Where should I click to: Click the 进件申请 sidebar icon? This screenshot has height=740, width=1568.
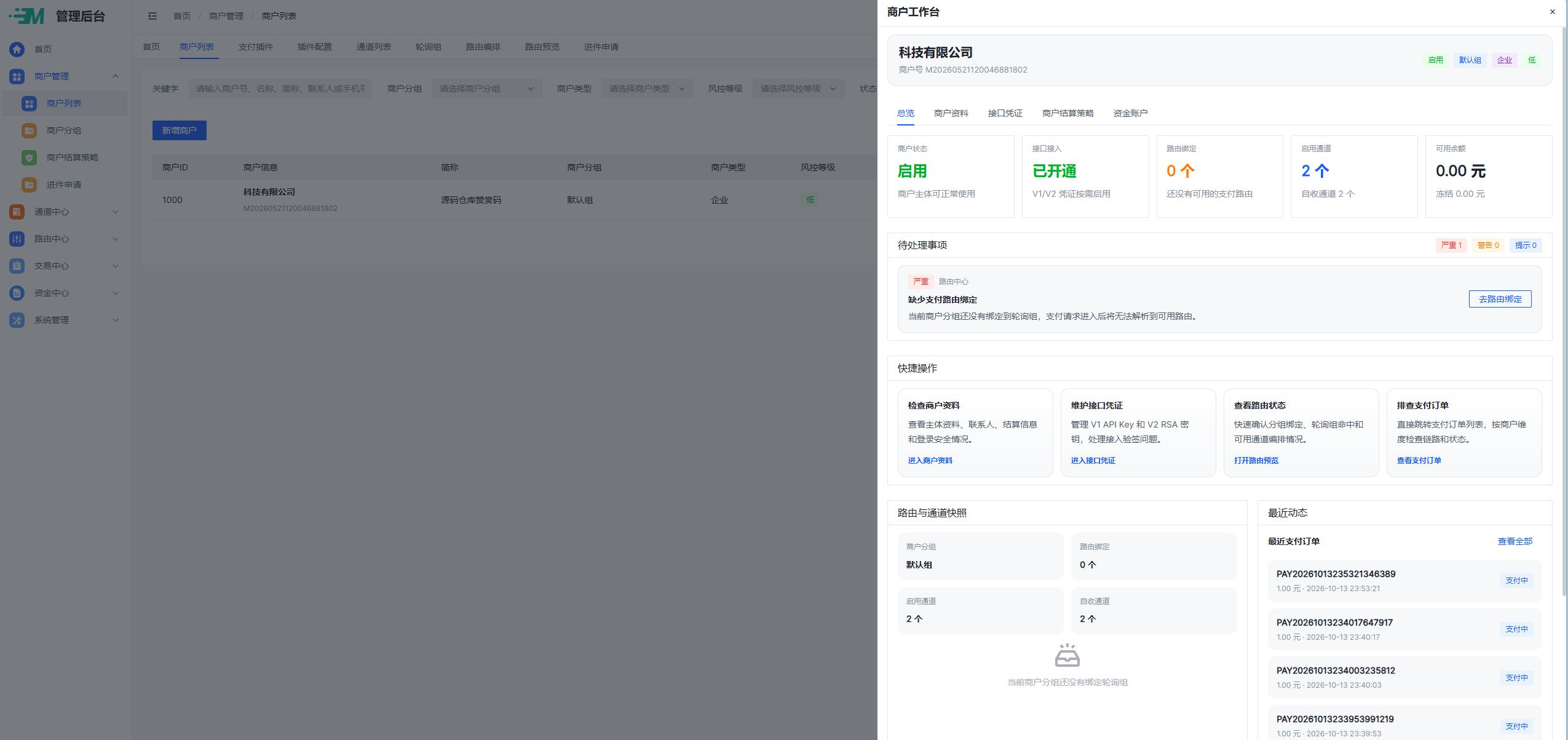(x=30, y=185)
